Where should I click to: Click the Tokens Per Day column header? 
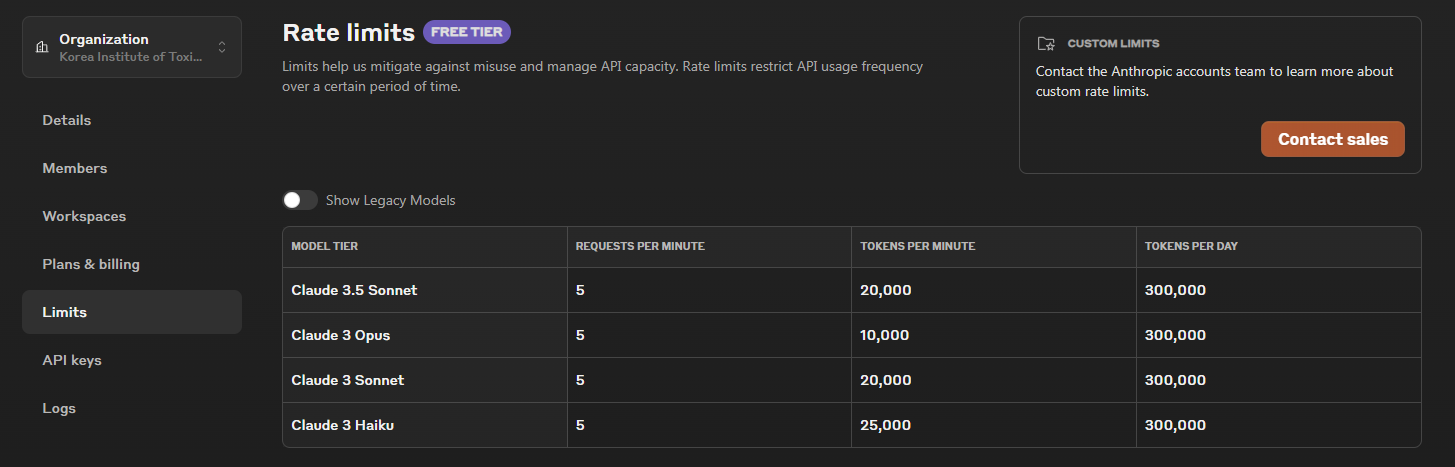tap(1191, 246)
